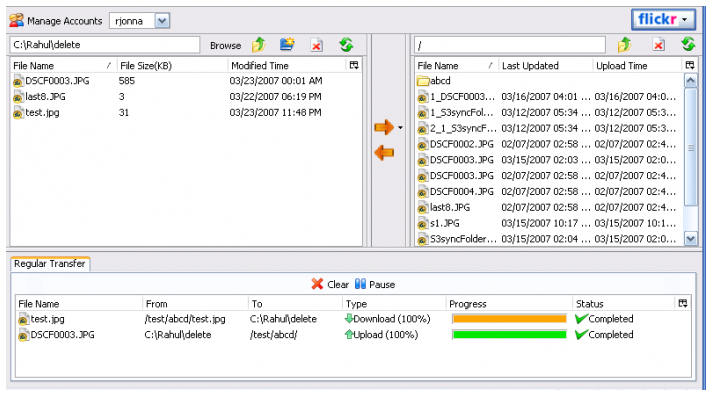This screenshot has width=710, height=396.
Task: Open remote pane column chooser icon
Action: [x=690, y=66]
